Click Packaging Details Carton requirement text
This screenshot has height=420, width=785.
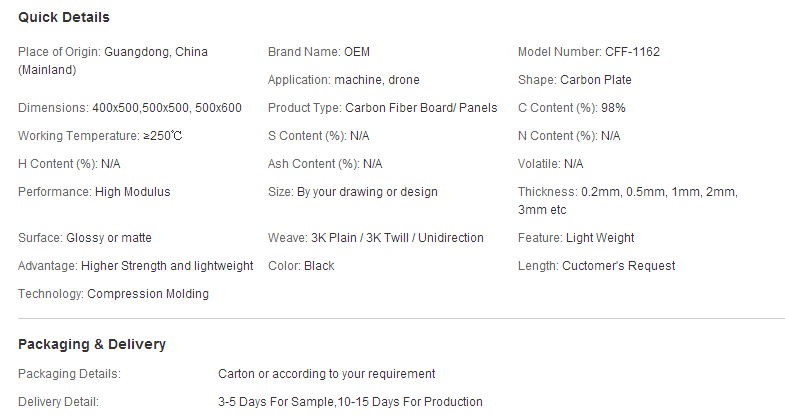coord(326,374)
